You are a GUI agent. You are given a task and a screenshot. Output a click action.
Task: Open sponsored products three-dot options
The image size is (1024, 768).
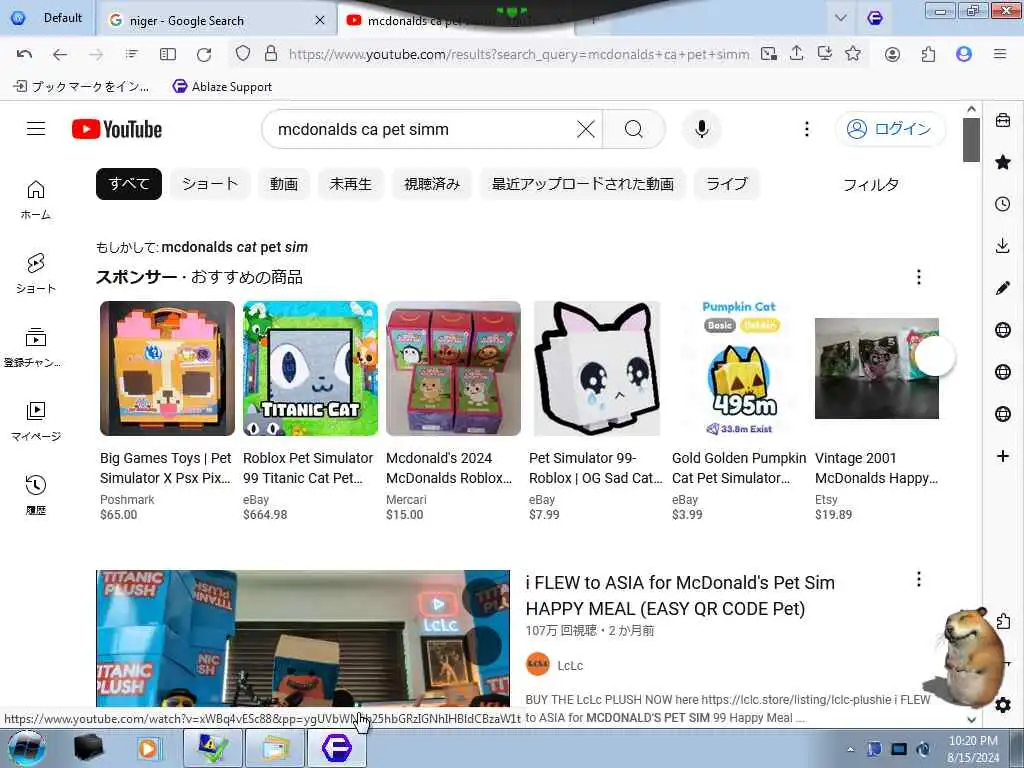(x=919, y=277)
